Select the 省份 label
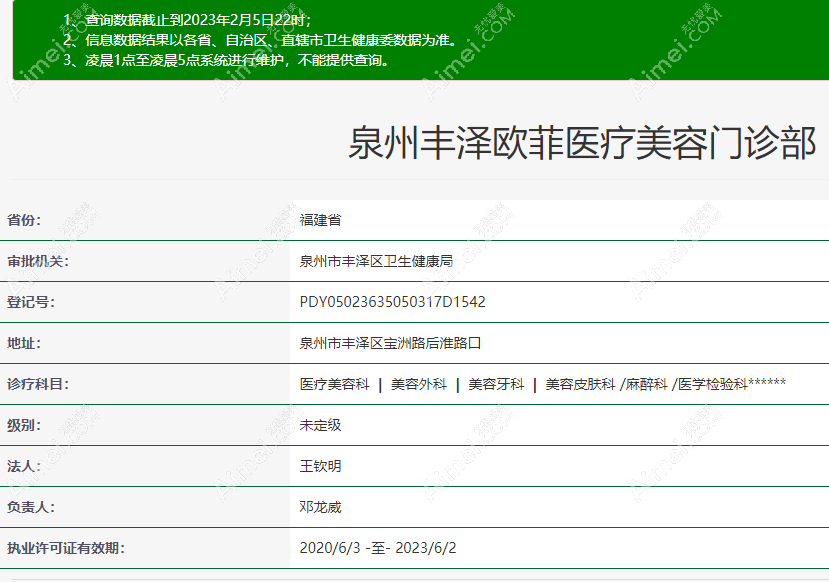Viewport: 829px width, 582px height. click(24, 220)
